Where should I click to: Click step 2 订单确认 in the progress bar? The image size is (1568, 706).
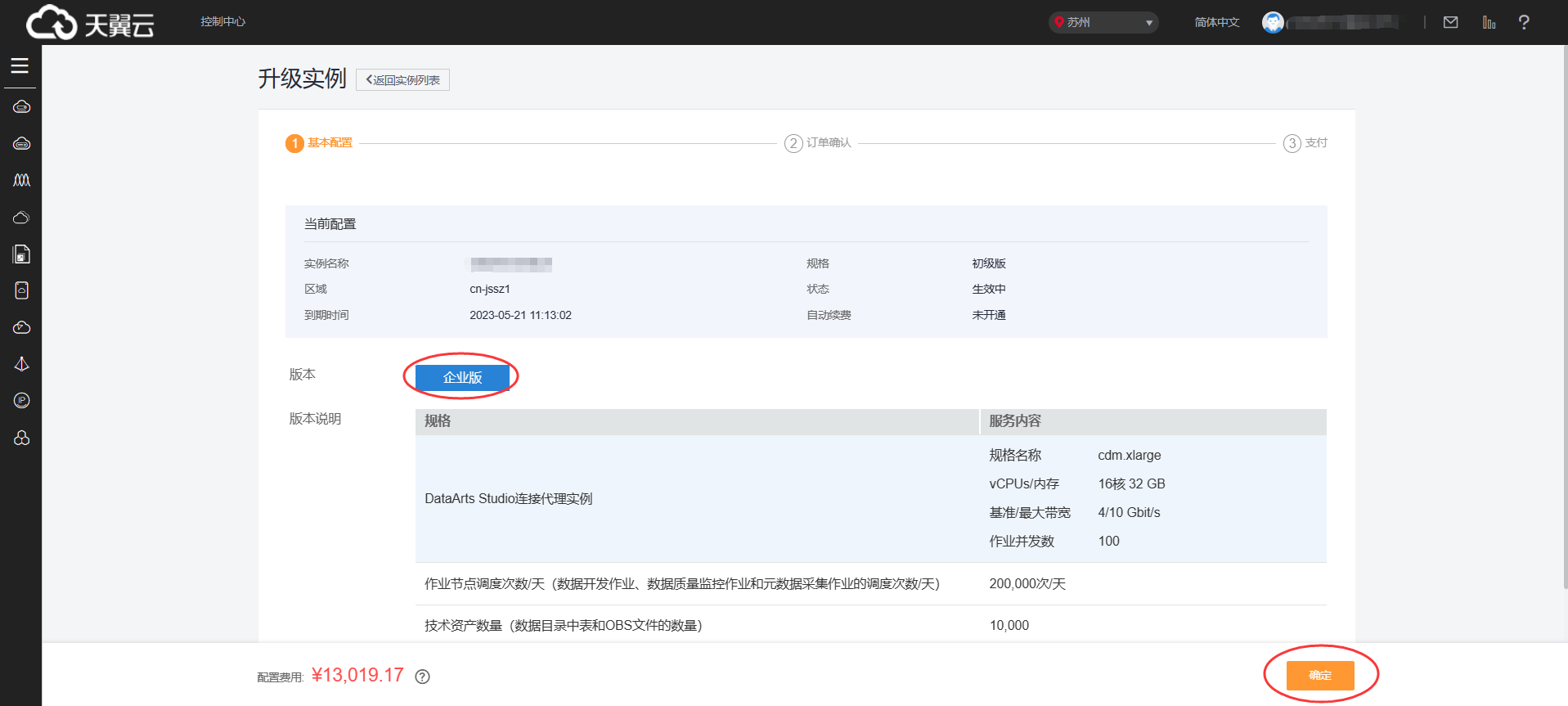[x=818, y=143]
